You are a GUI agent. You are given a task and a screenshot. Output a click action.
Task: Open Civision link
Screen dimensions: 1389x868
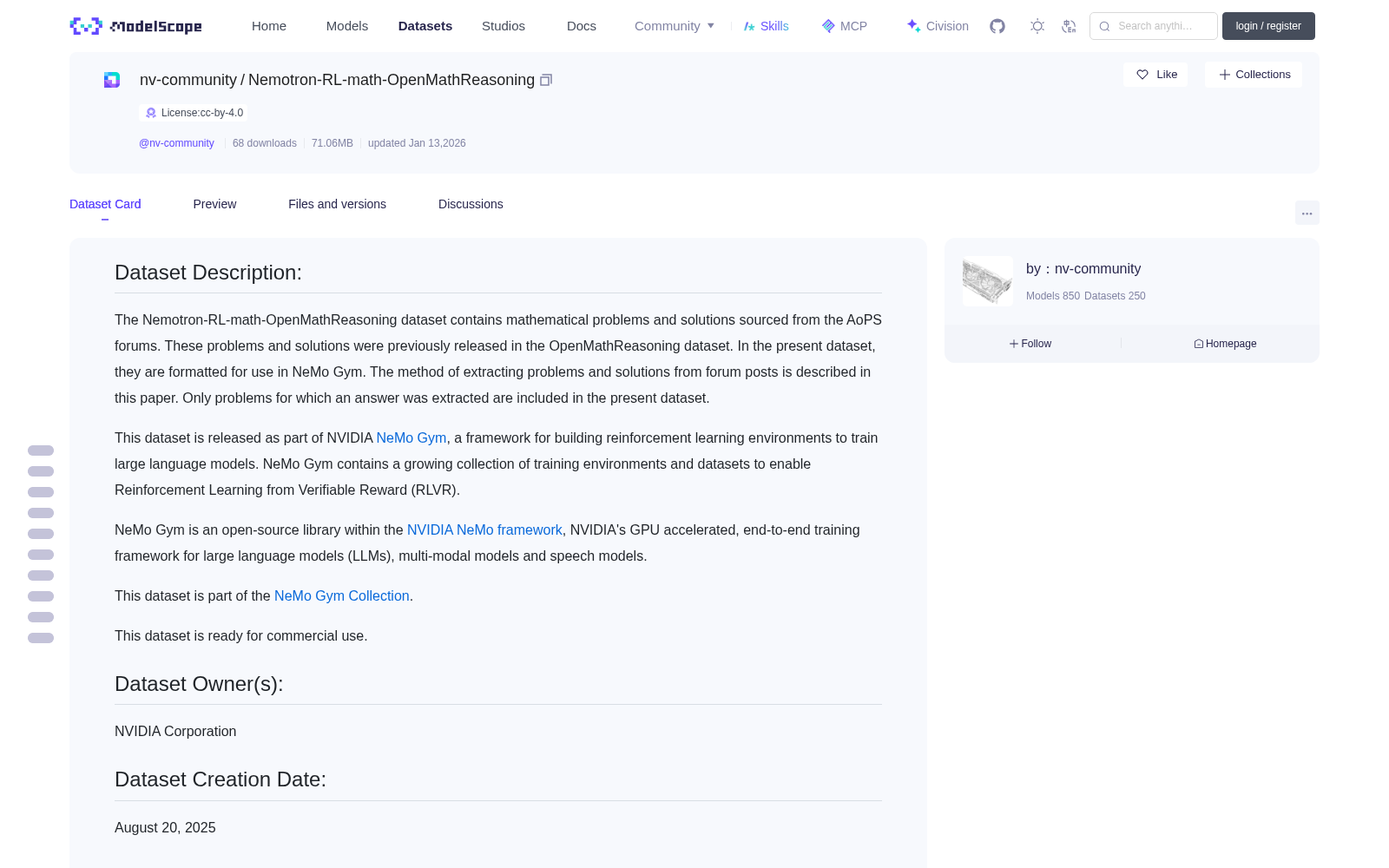[x=938, y=26]
